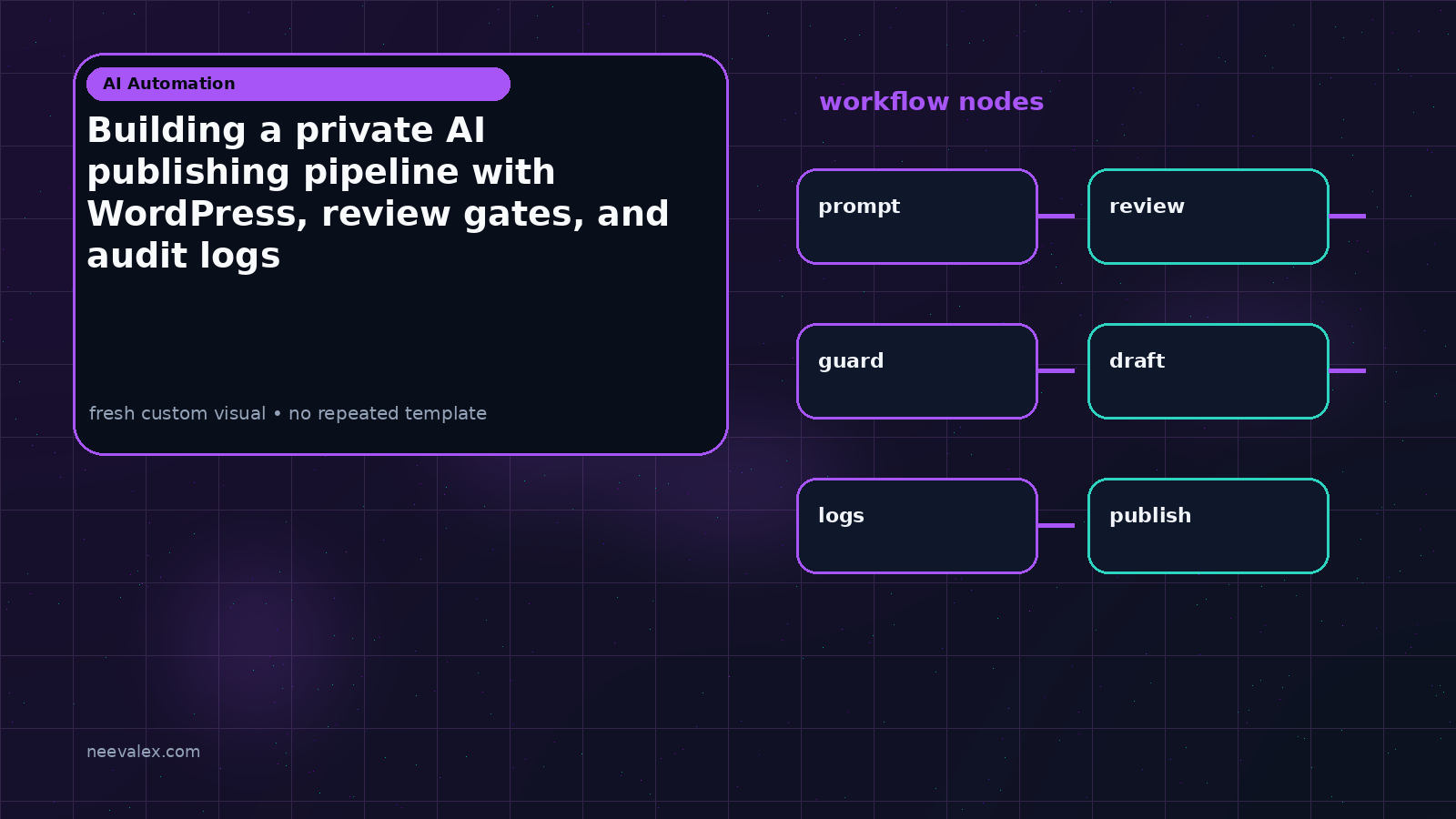This screenshot has height=819, width=1456.
Task: Click the 'workflow nodes' heading
Action: coord(931,101)
